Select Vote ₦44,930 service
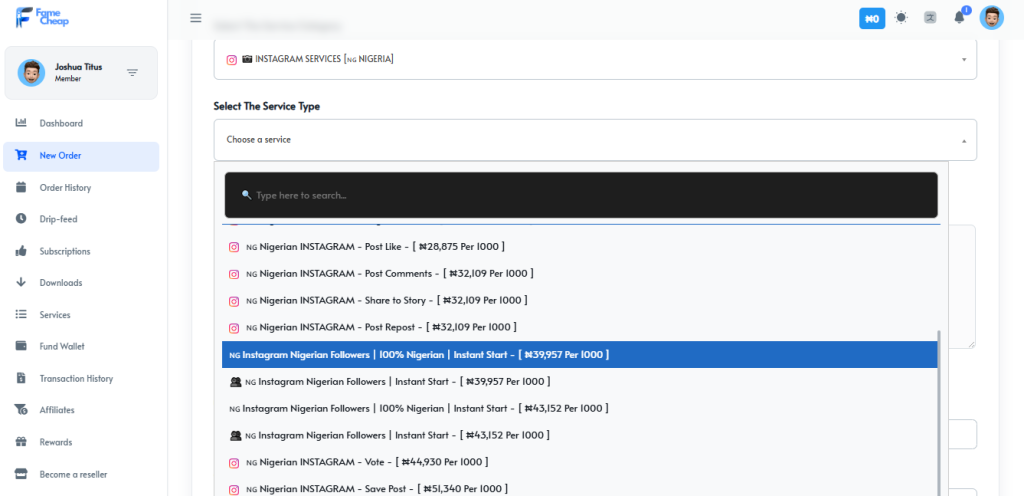 click(x=580, y=462)
